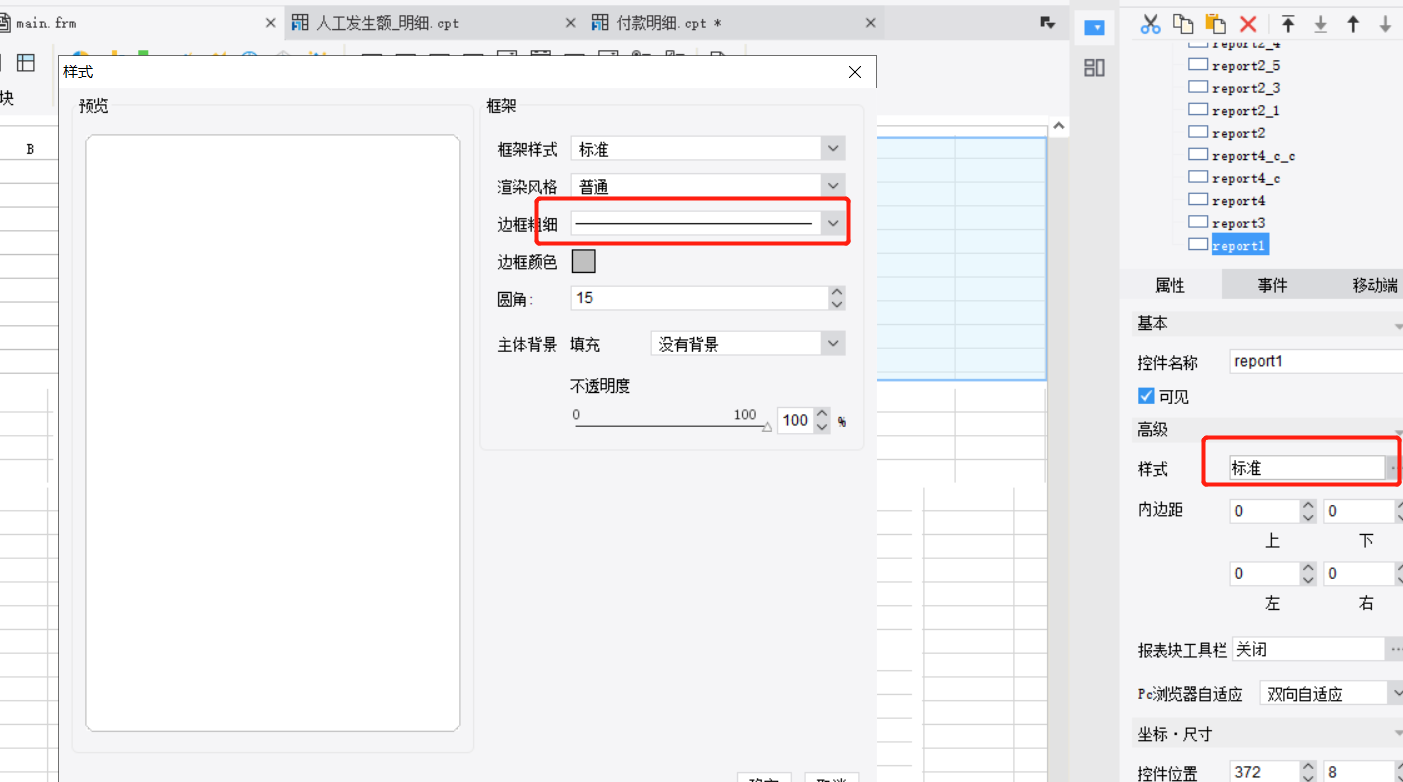Open the tab list dropdown icon

tap(1047, 22)
